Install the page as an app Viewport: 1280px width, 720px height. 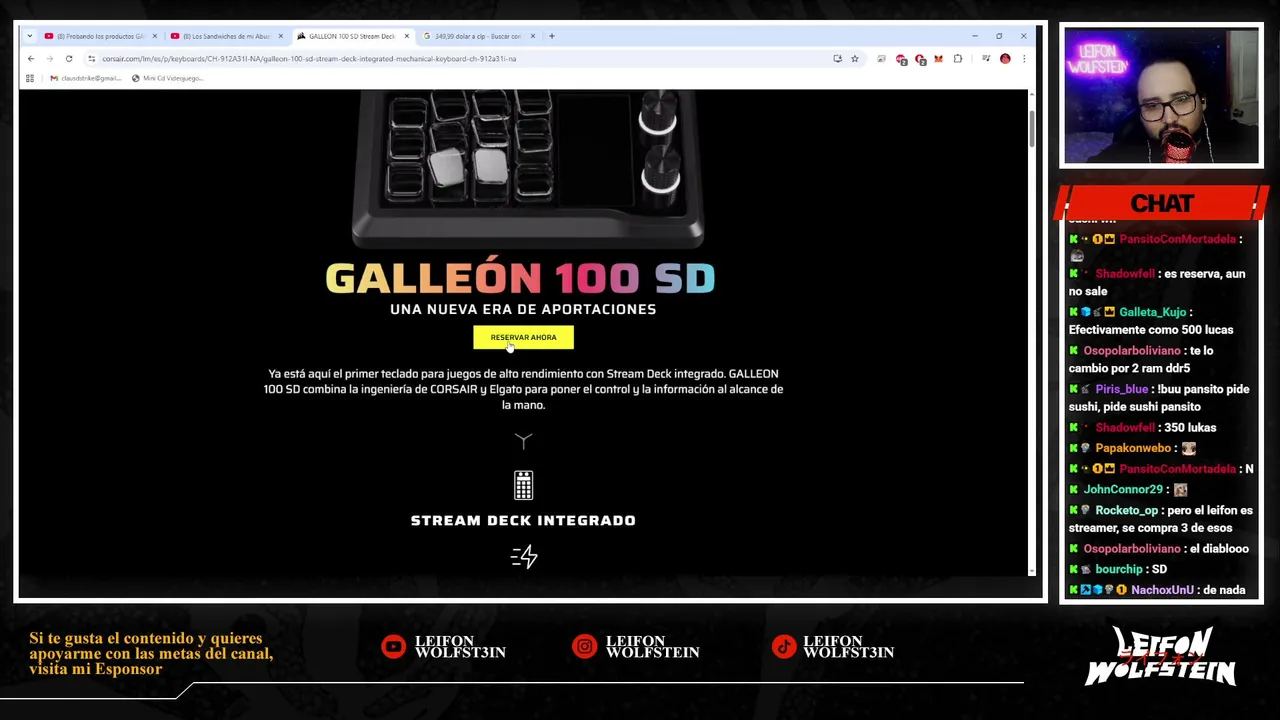point(838,59)
